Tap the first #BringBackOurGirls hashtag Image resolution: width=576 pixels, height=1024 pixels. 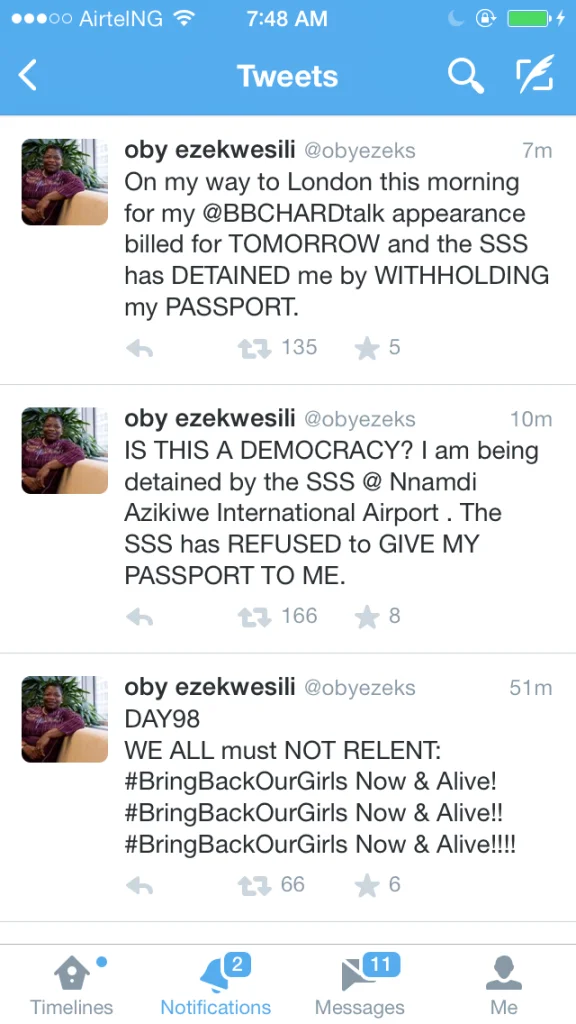[x=229, y=782]
